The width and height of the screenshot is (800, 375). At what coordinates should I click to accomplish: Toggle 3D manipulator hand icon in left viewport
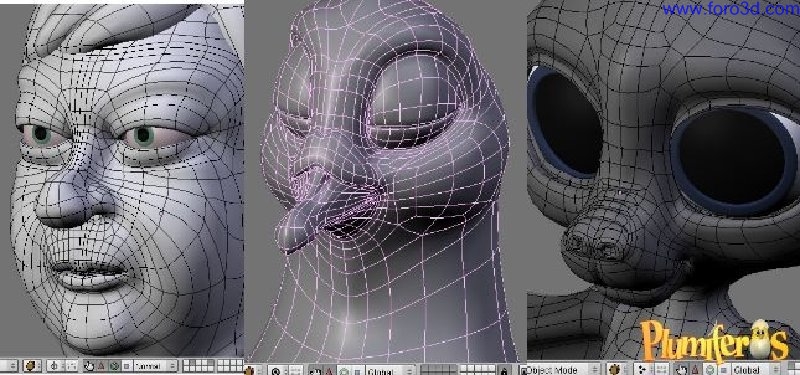point(89,366)
